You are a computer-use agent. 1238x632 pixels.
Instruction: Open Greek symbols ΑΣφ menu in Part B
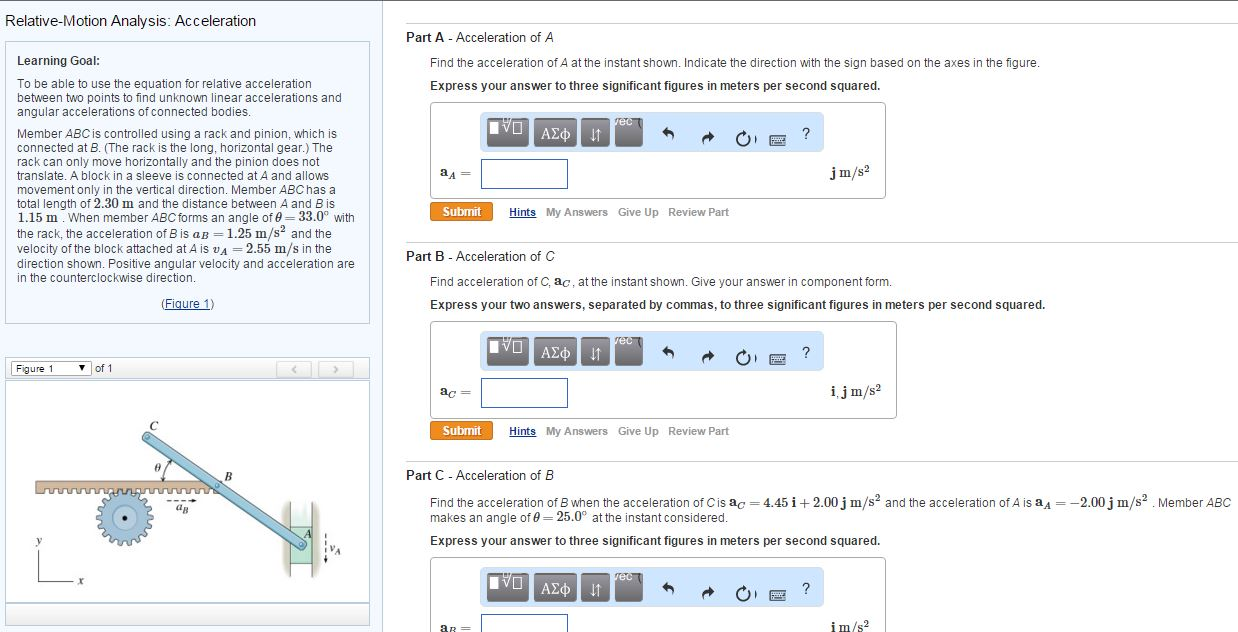click(555, 350)
